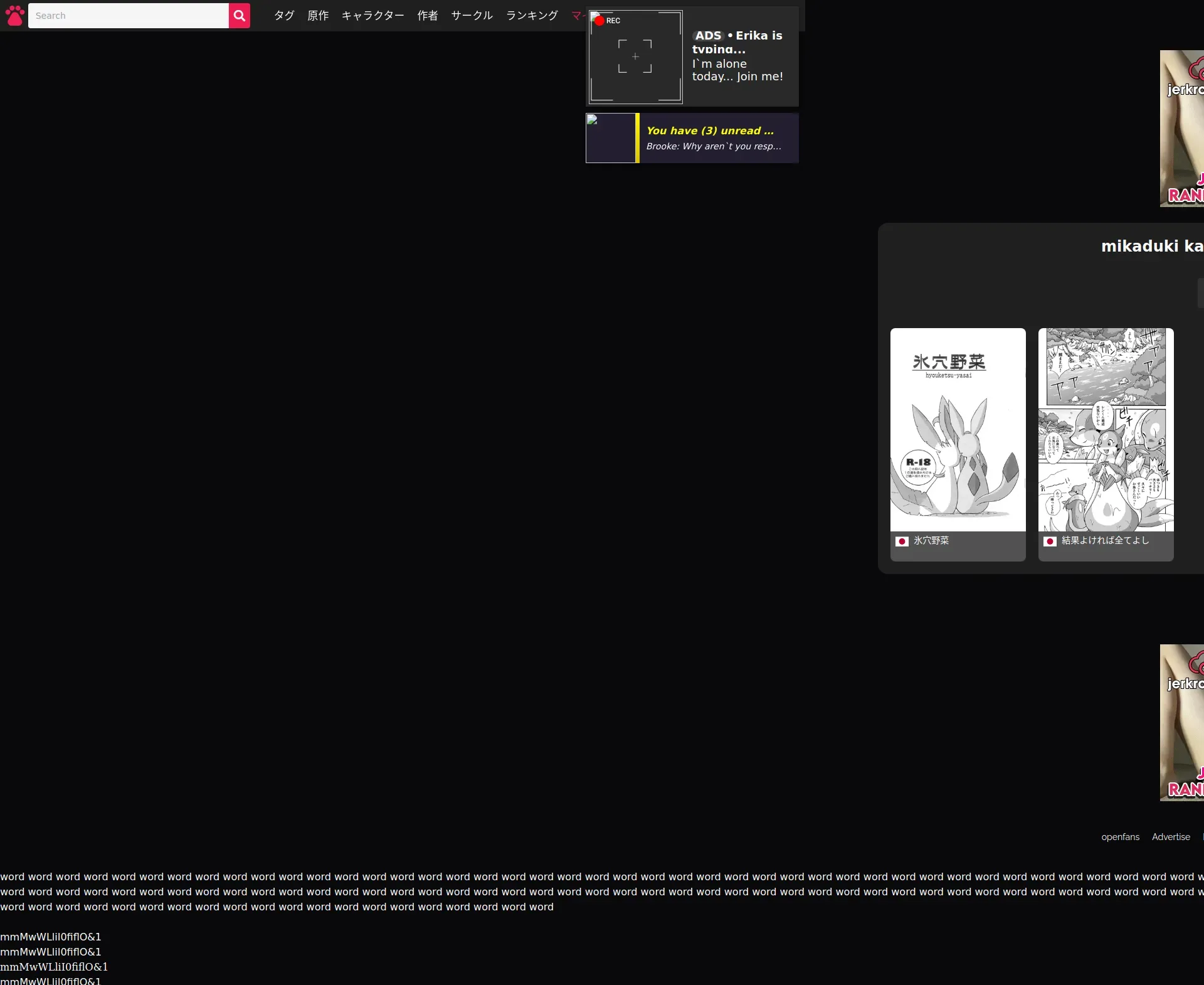Open the openfans footer link

click(1120, 837)
